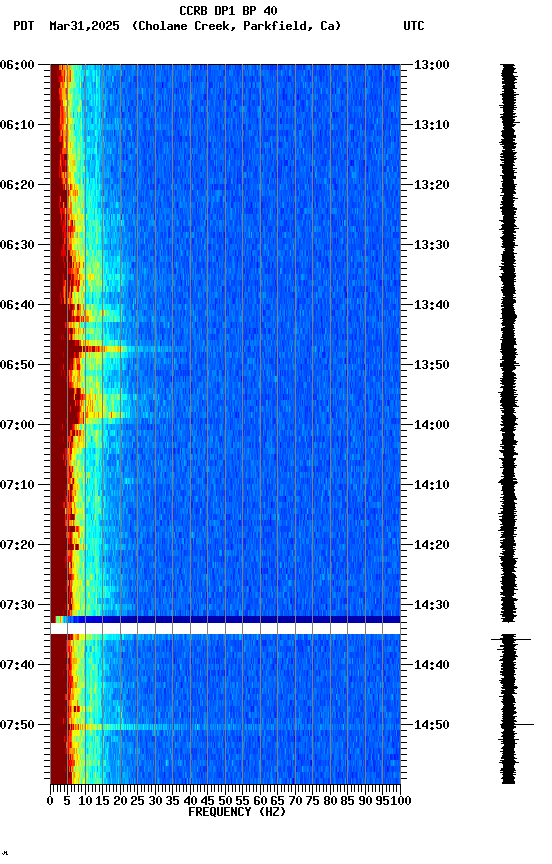Click the '13:40' UTC time label

pos(431,305)
